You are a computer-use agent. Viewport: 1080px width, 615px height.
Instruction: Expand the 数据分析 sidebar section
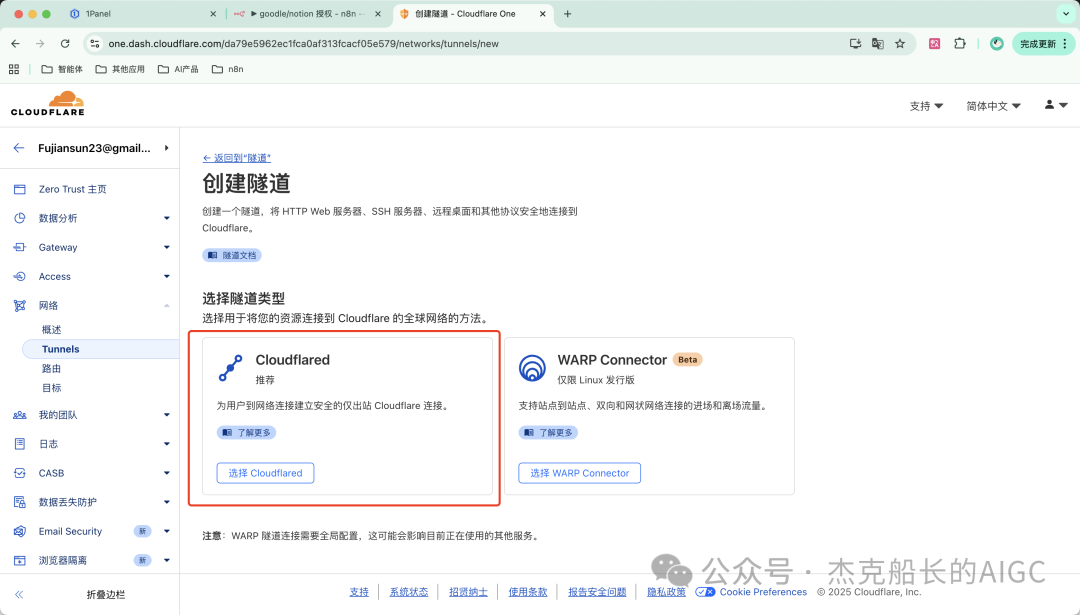pos(167,218)
